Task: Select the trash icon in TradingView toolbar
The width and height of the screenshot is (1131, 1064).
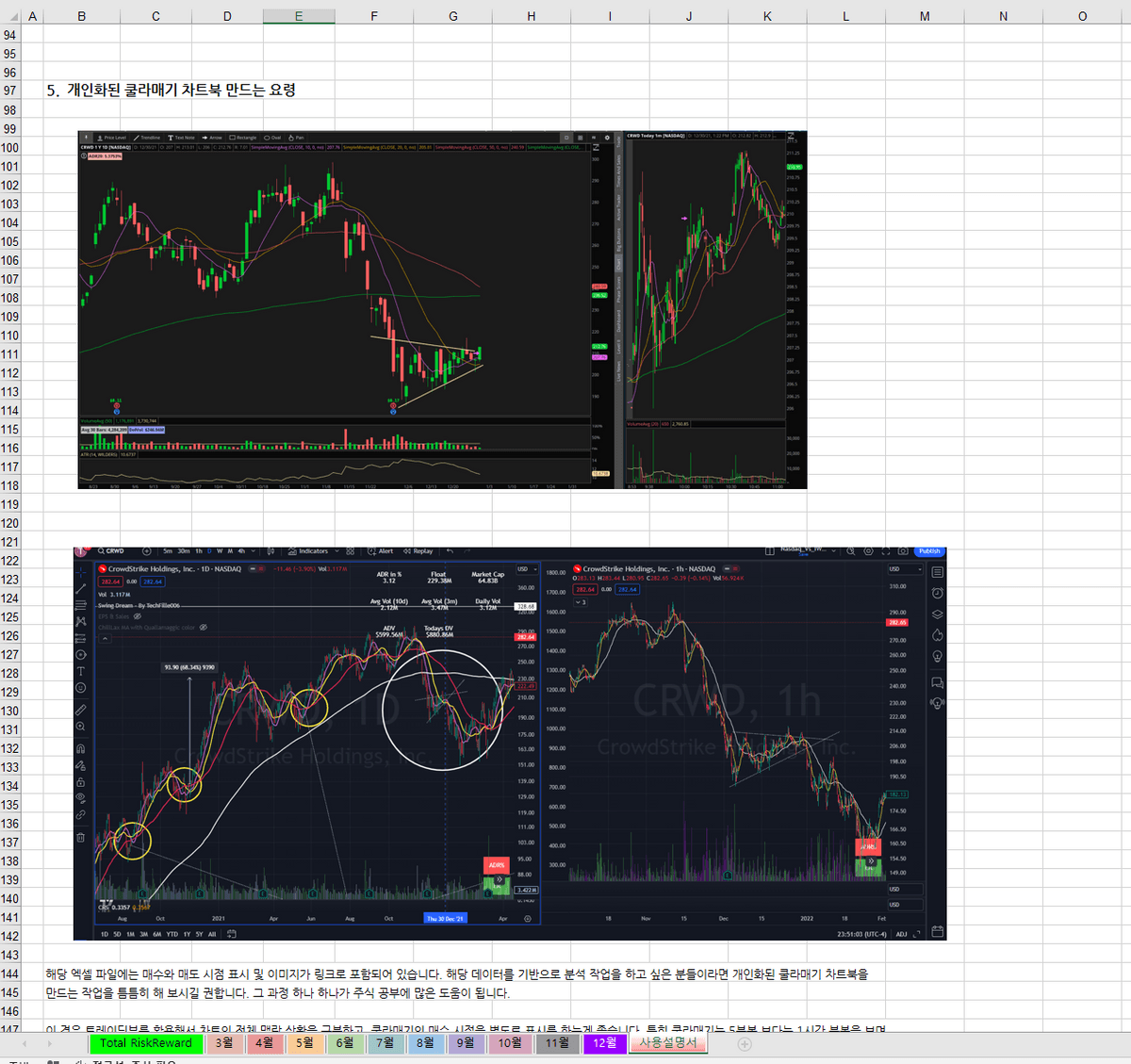Action: coord(81,837)
